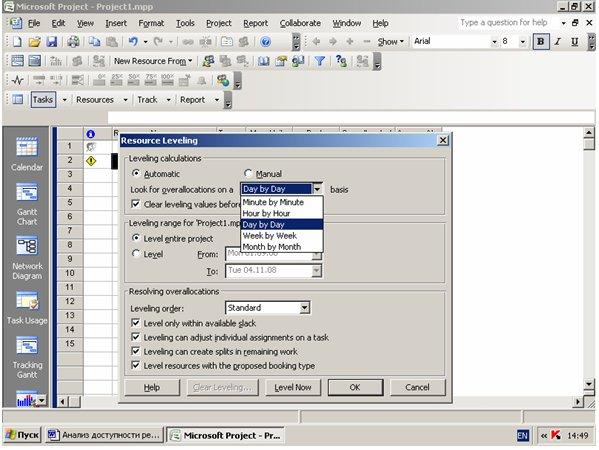
Task: Open the Collaborate menu
Action: tap(300, 23)
